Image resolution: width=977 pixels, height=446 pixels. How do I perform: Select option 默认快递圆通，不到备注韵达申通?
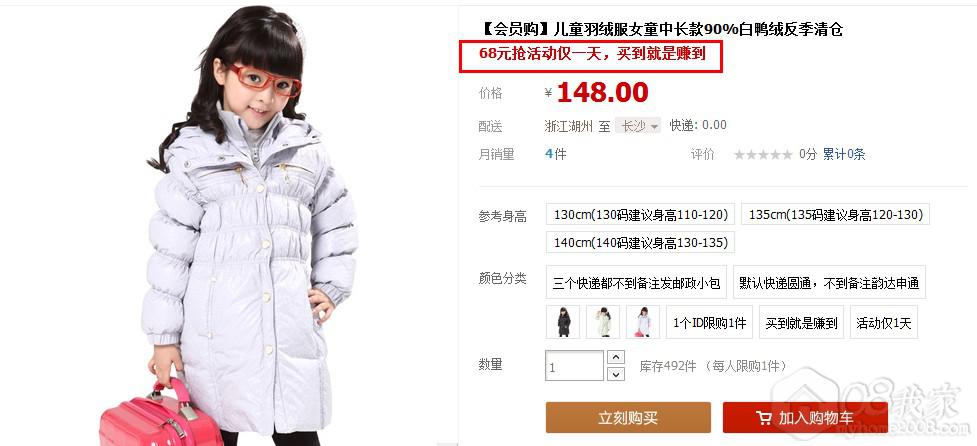829,283
